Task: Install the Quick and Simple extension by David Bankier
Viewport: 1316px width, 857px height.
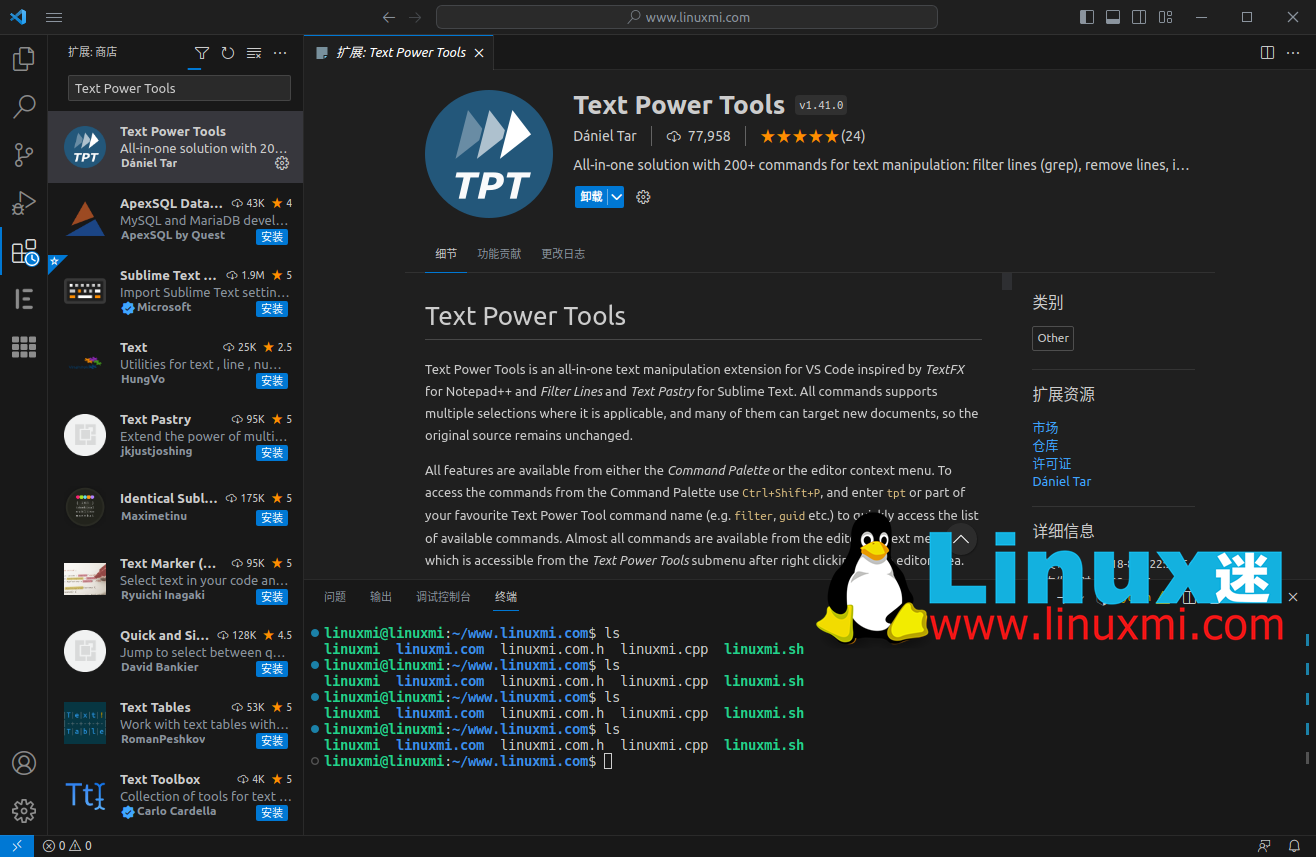Action: [x=272, y=669]
